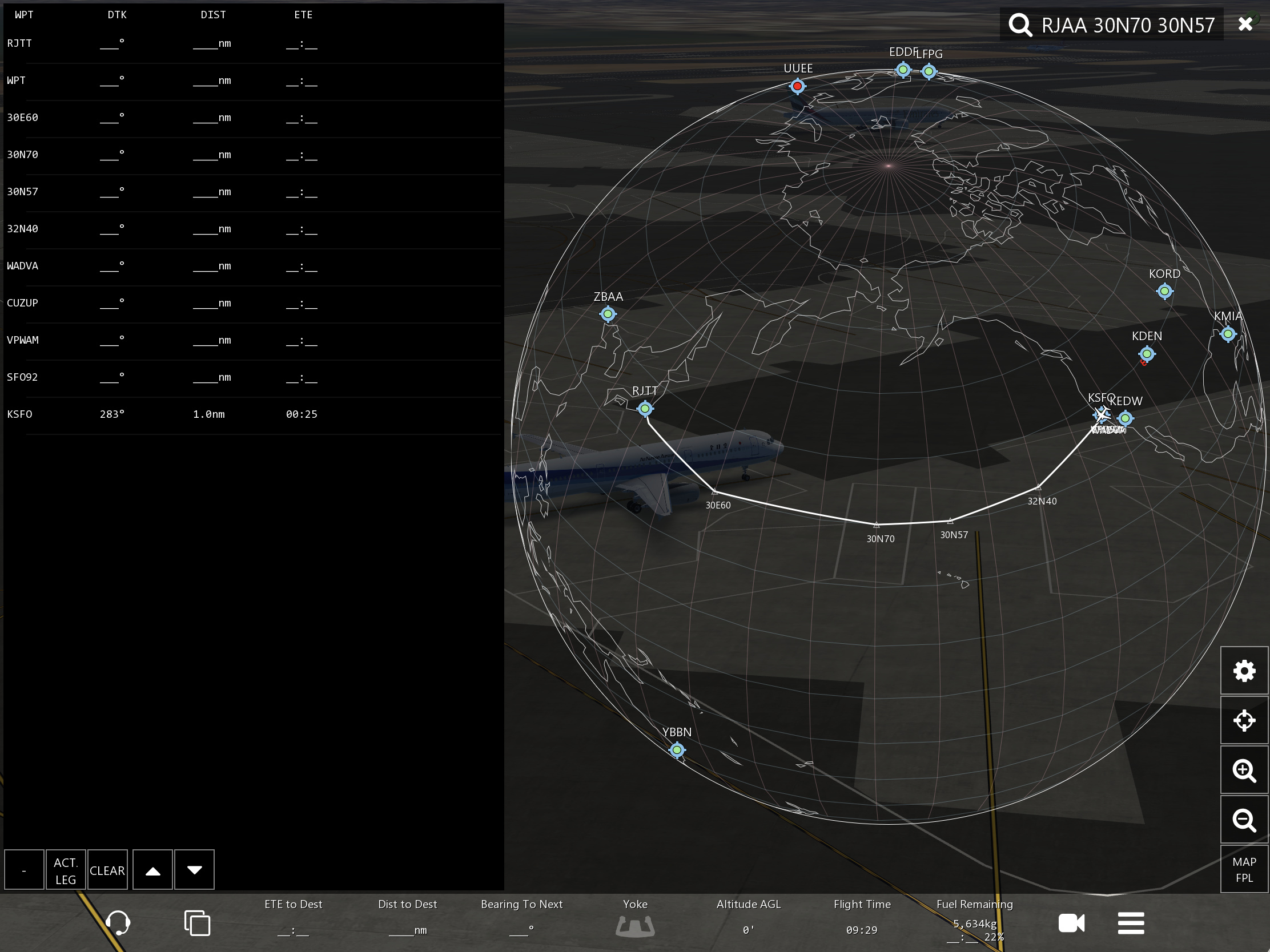Zoom in on the map
Screen dimensions: 1270x952
click(x=1244, y=770)
